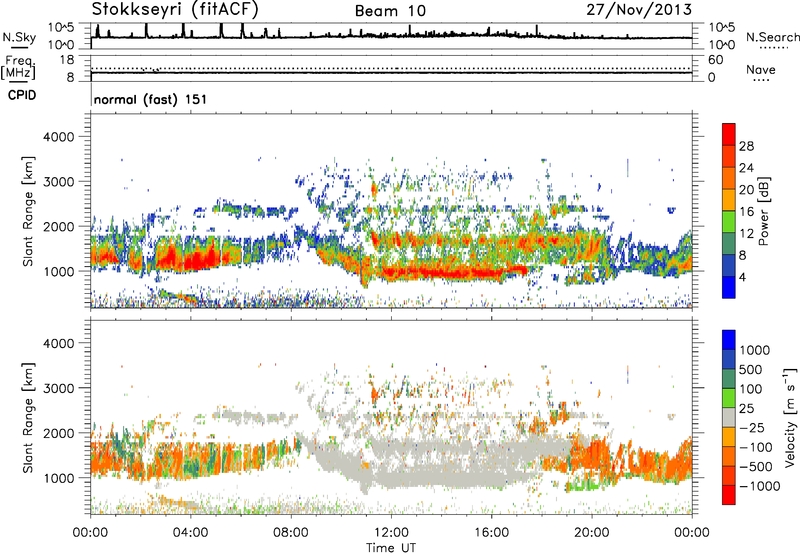Click the 'Freq. [MHz]' axis label
The width and height of the screenshot is (800, 554).
pos(18,67)
